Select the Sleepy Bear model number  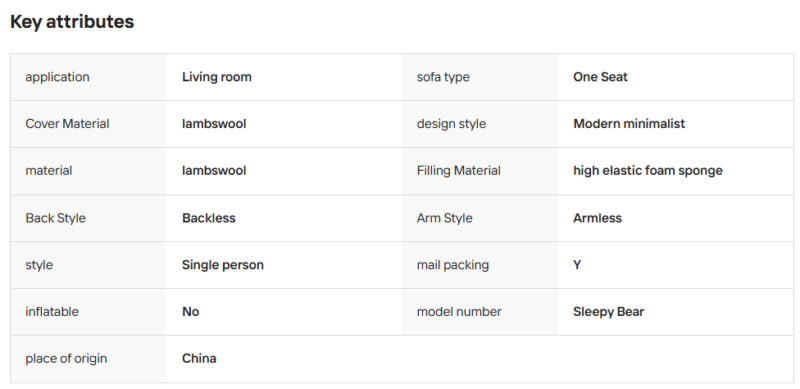(x=609, y=312)
